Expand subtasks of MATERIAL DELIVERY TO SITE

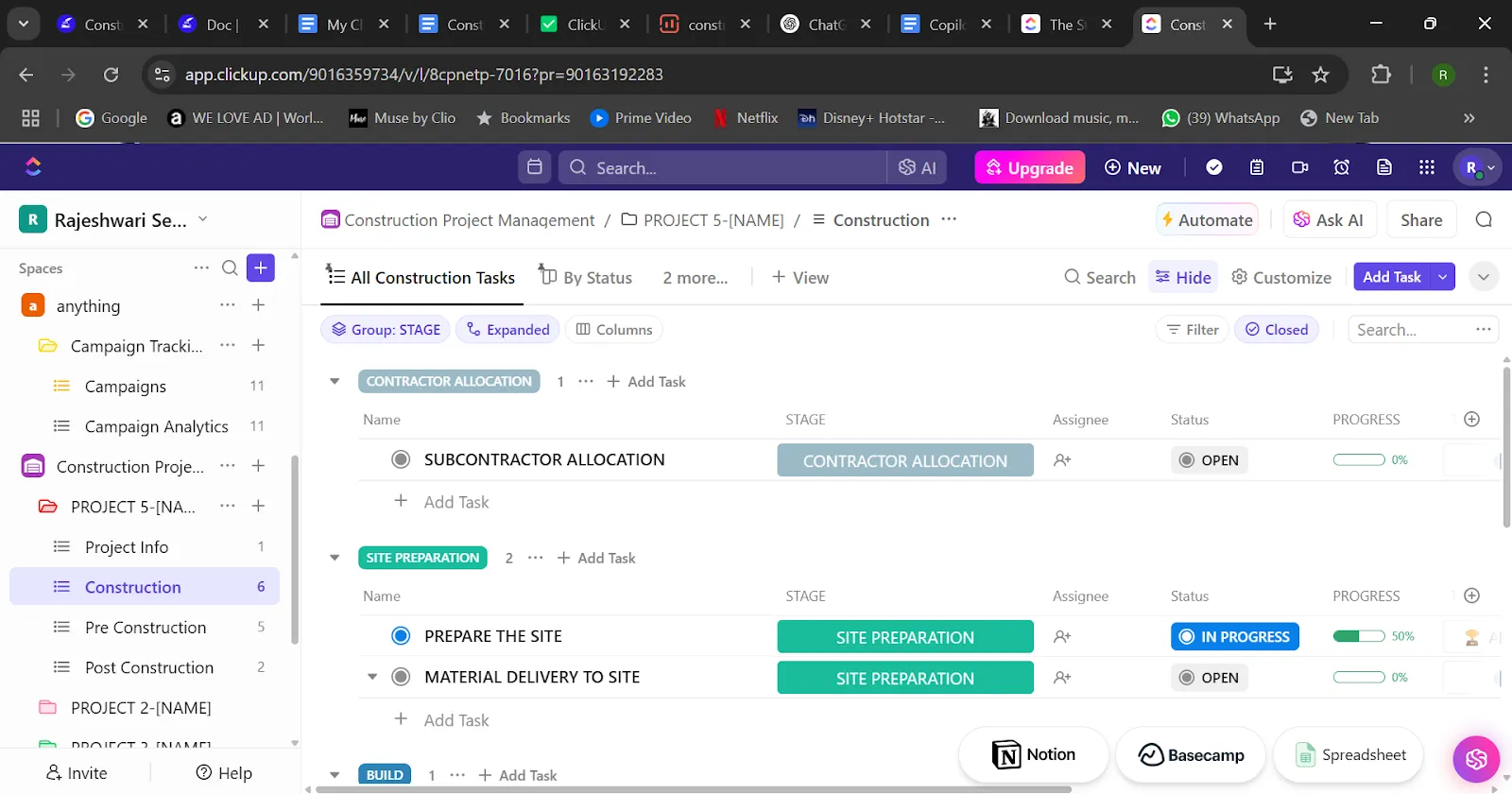pyautogui.click(x=372, y=677)
